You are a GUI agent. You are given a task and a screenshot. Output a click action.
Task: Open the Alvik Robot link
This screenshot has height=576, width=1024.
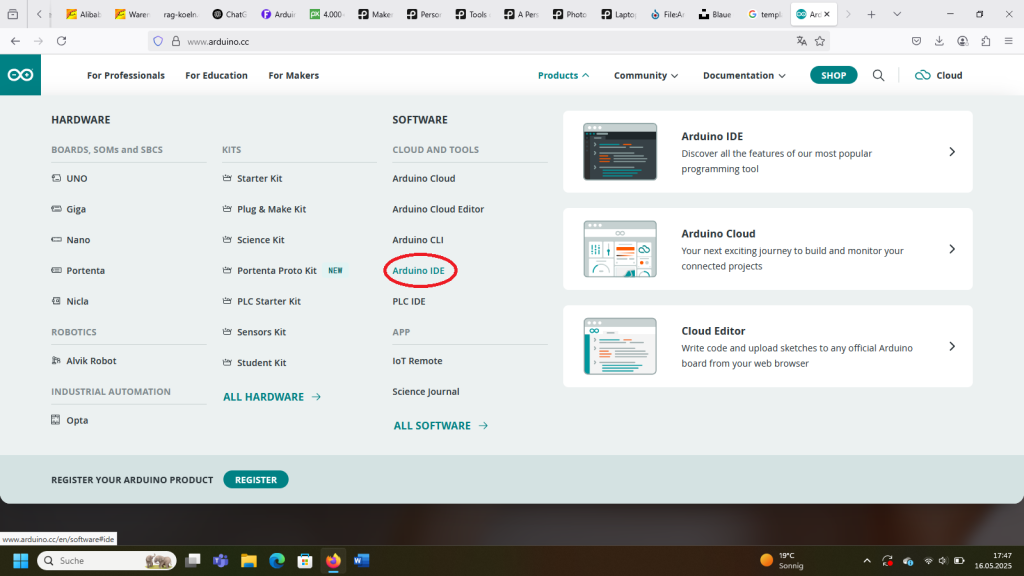(x=84, y=360)
